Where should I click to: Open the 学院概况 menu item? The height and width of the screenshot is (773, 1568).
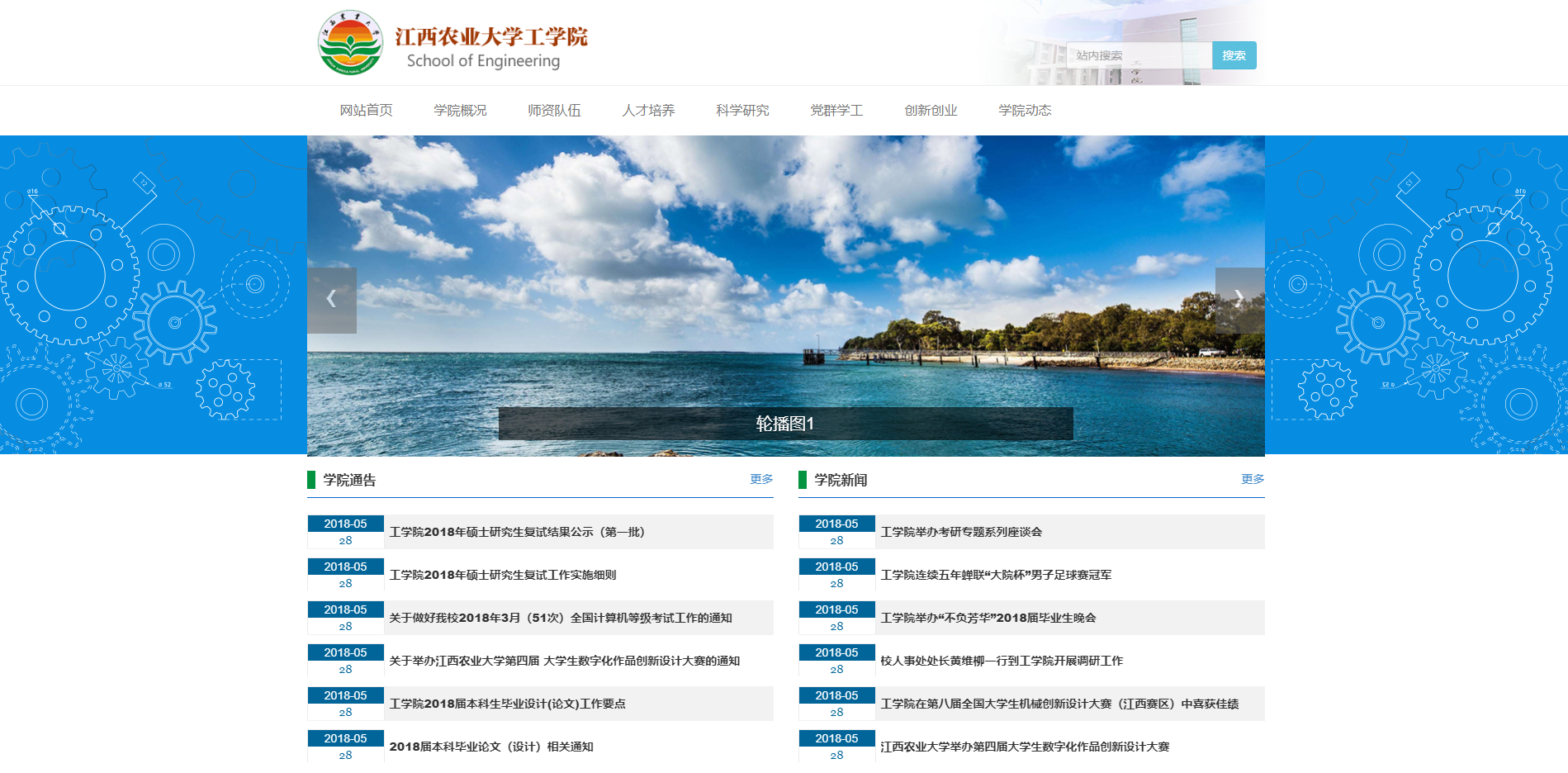coord(460,110)
